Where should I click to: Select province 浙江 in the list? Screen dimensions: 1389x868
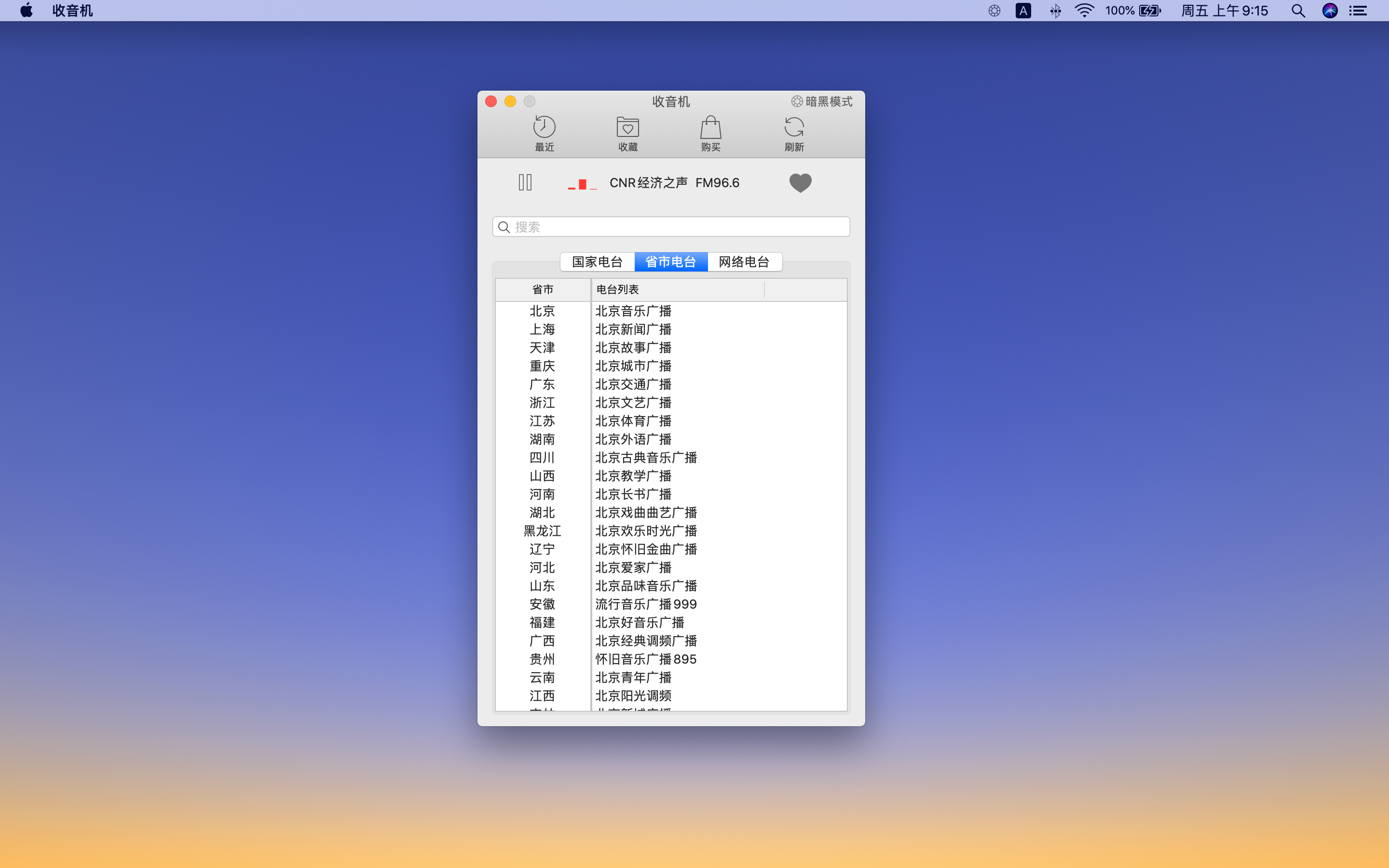543,403
